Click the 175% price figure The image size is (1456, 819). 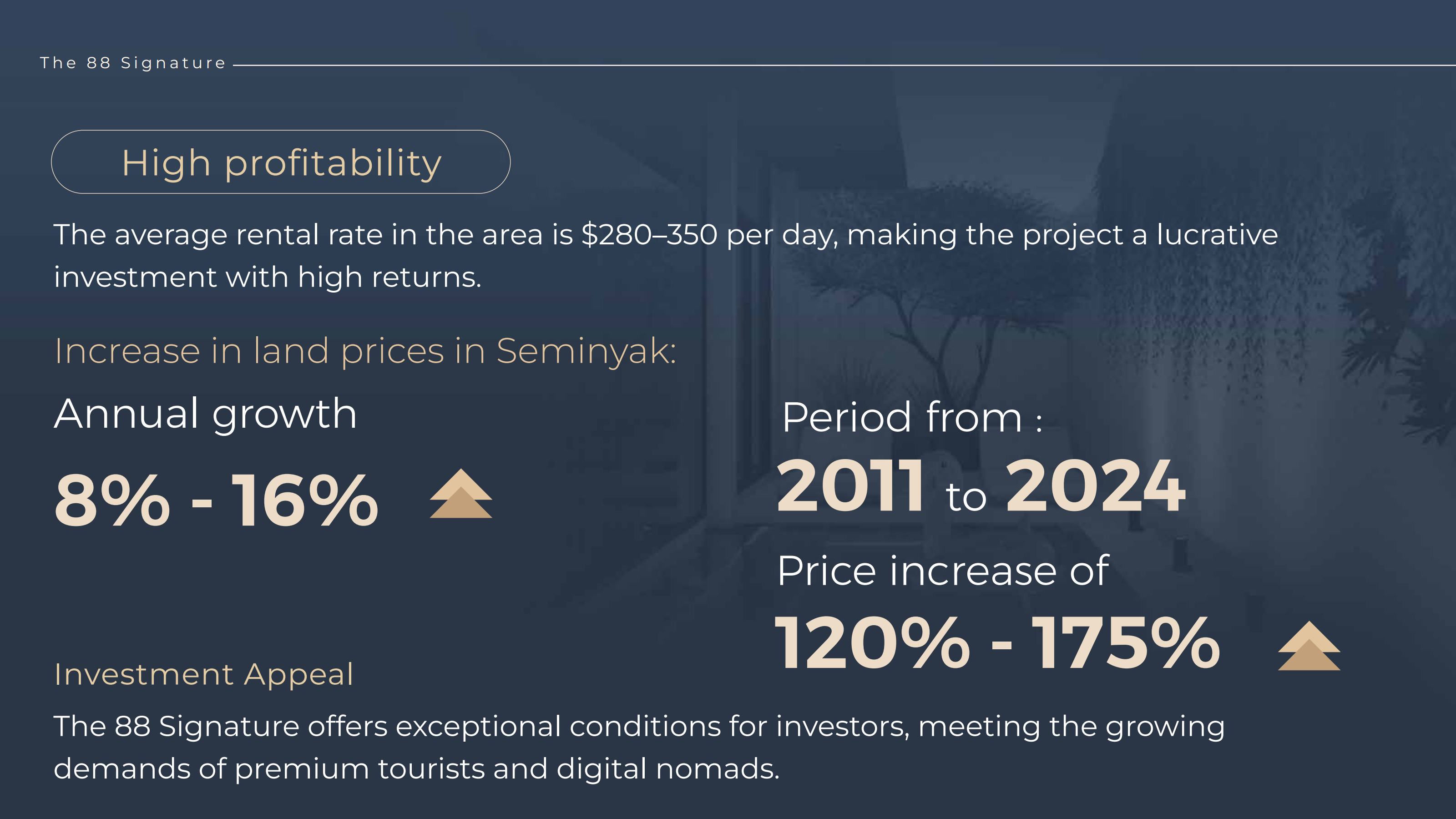[x=1125, y=643]
